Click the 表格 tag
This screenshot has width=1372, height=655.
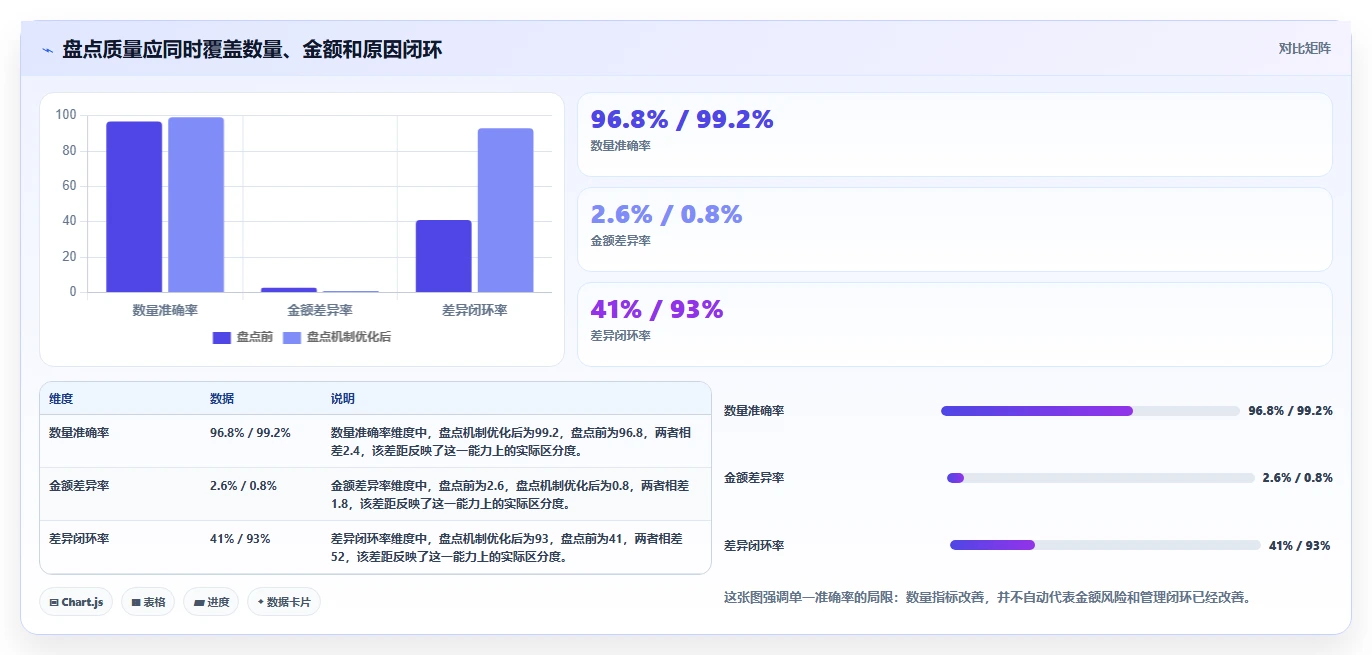[148, 602]
